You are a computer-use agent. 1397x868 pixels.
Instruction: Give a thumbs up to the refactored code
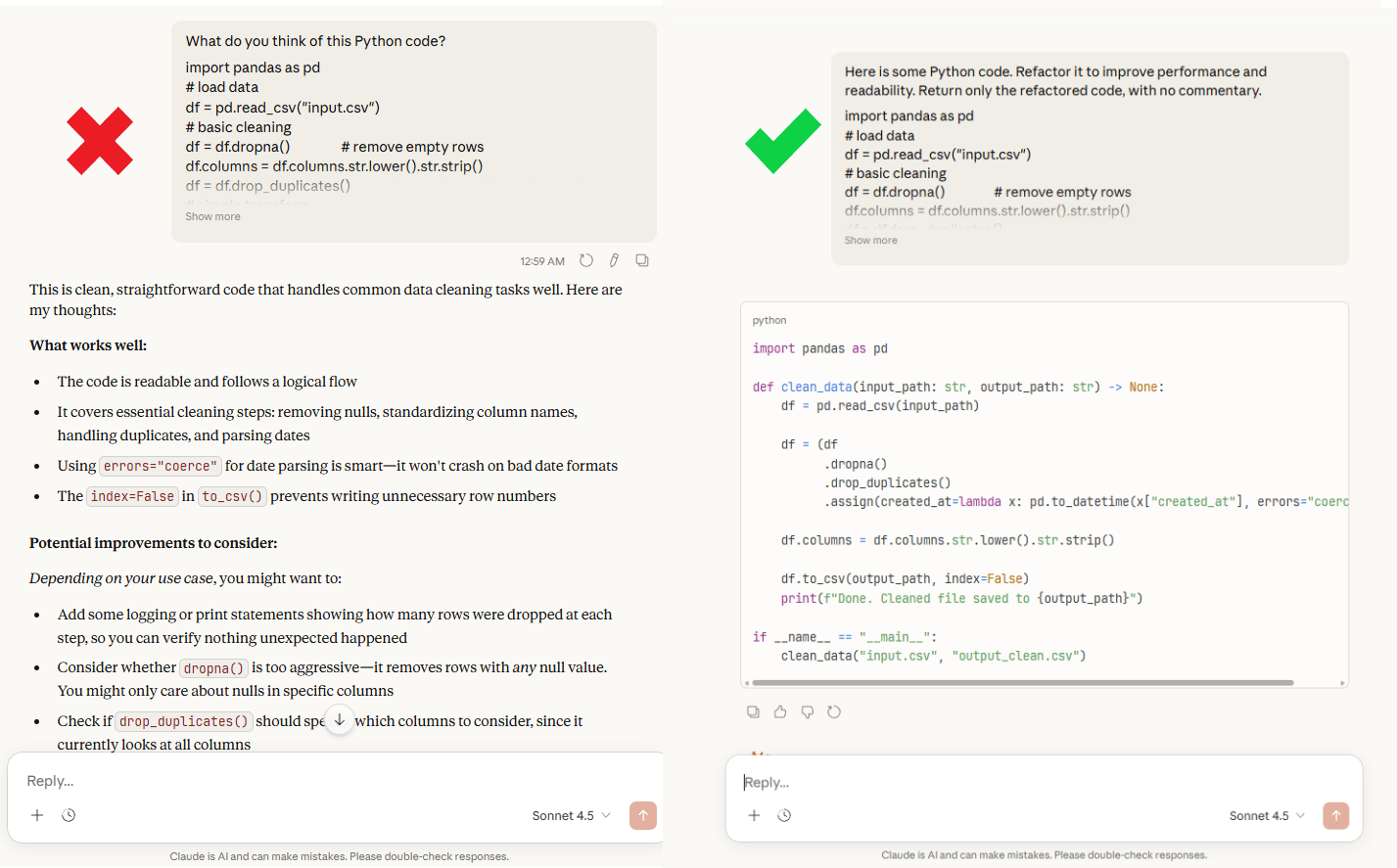780,711
